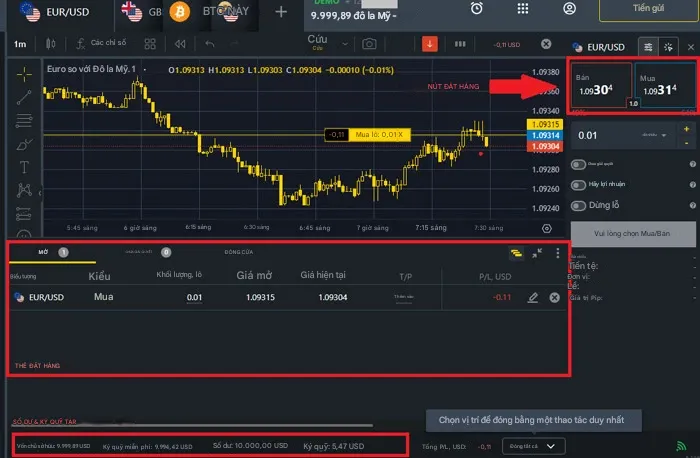Open Các chỉ số indicators menu

(x=101, y=43)
